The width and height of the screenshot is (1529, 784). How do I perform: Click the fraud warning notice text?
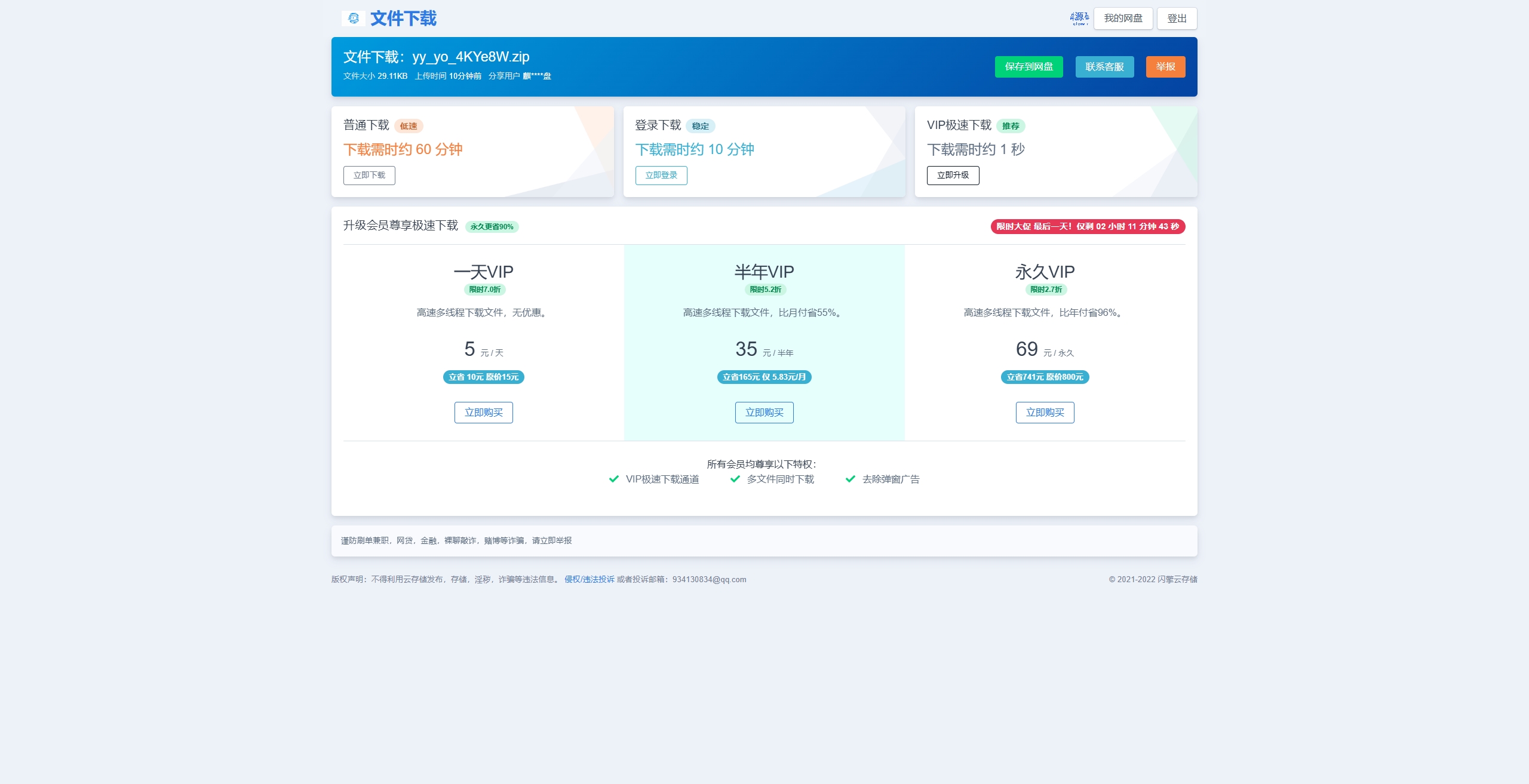[456, 540]
